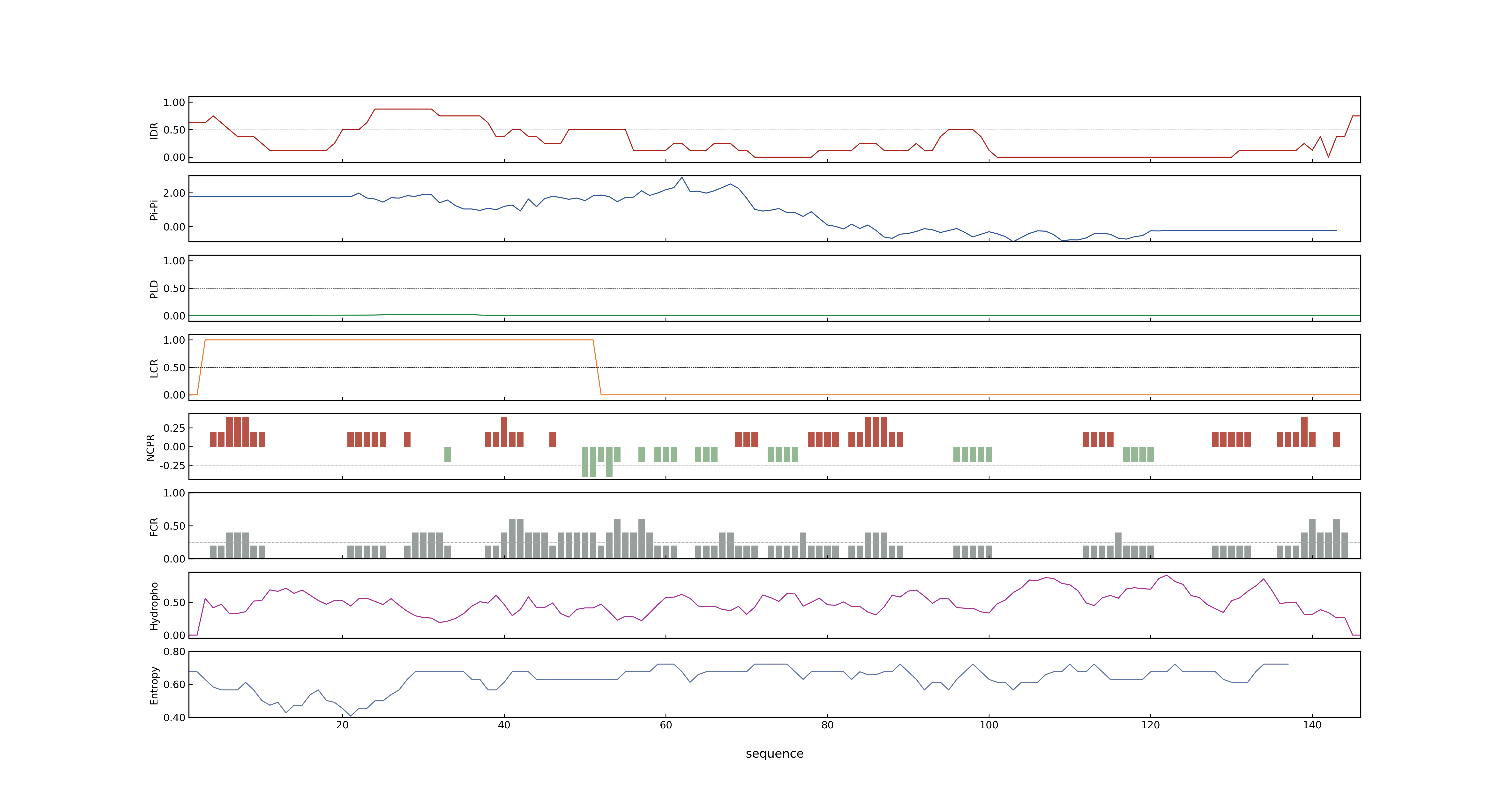Click the tall red NCPR bar at position 40

tap(504, 432)
